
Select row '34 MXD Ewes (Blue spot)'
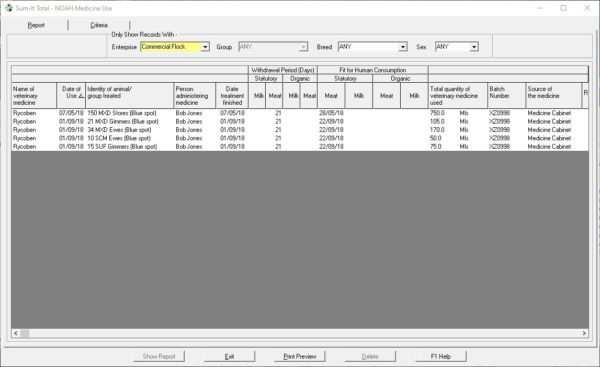pyautogui.click(x=300, y=130)
